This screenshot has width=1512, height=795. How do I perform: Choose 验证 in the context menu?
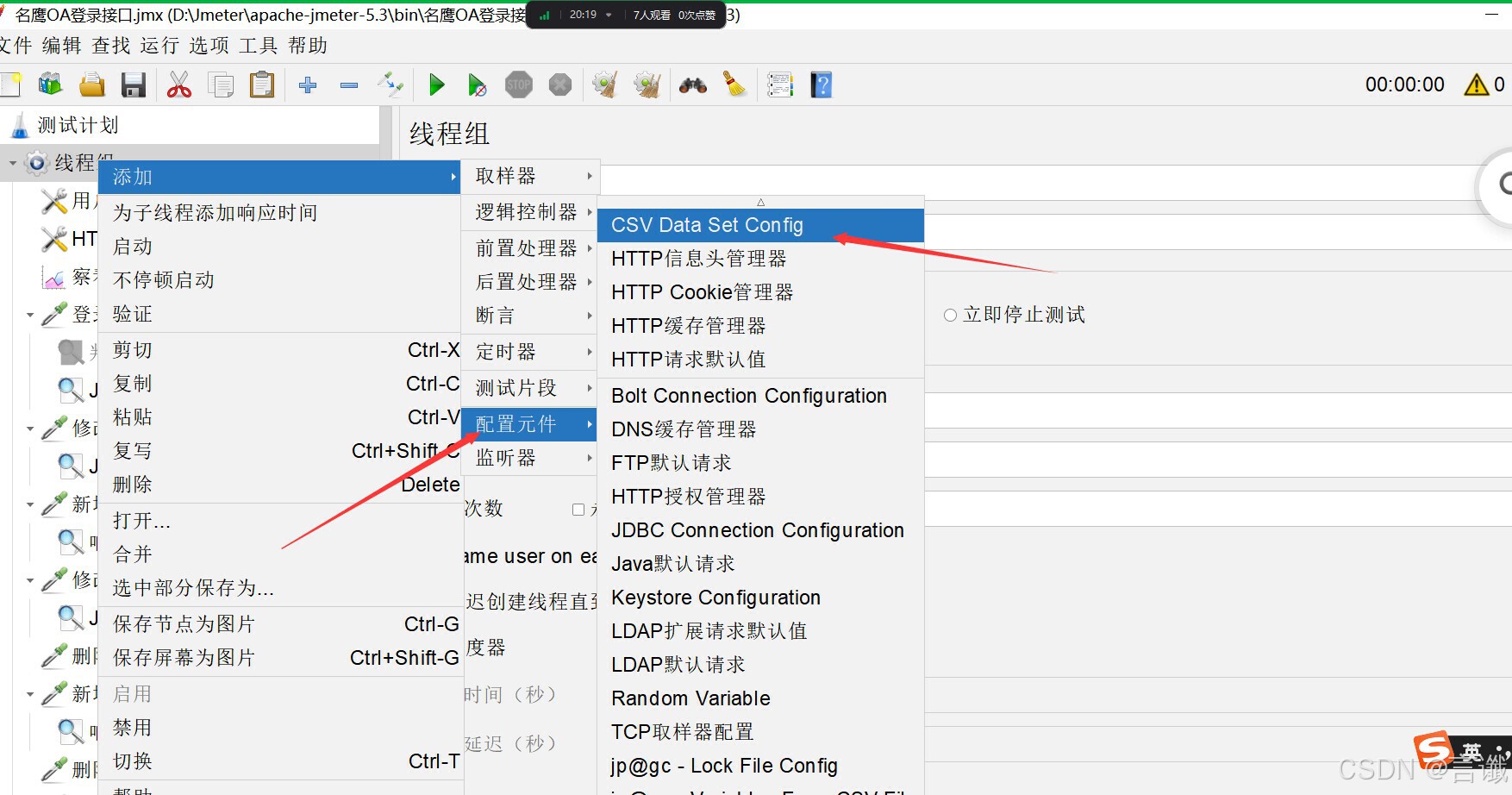(280, 314)
